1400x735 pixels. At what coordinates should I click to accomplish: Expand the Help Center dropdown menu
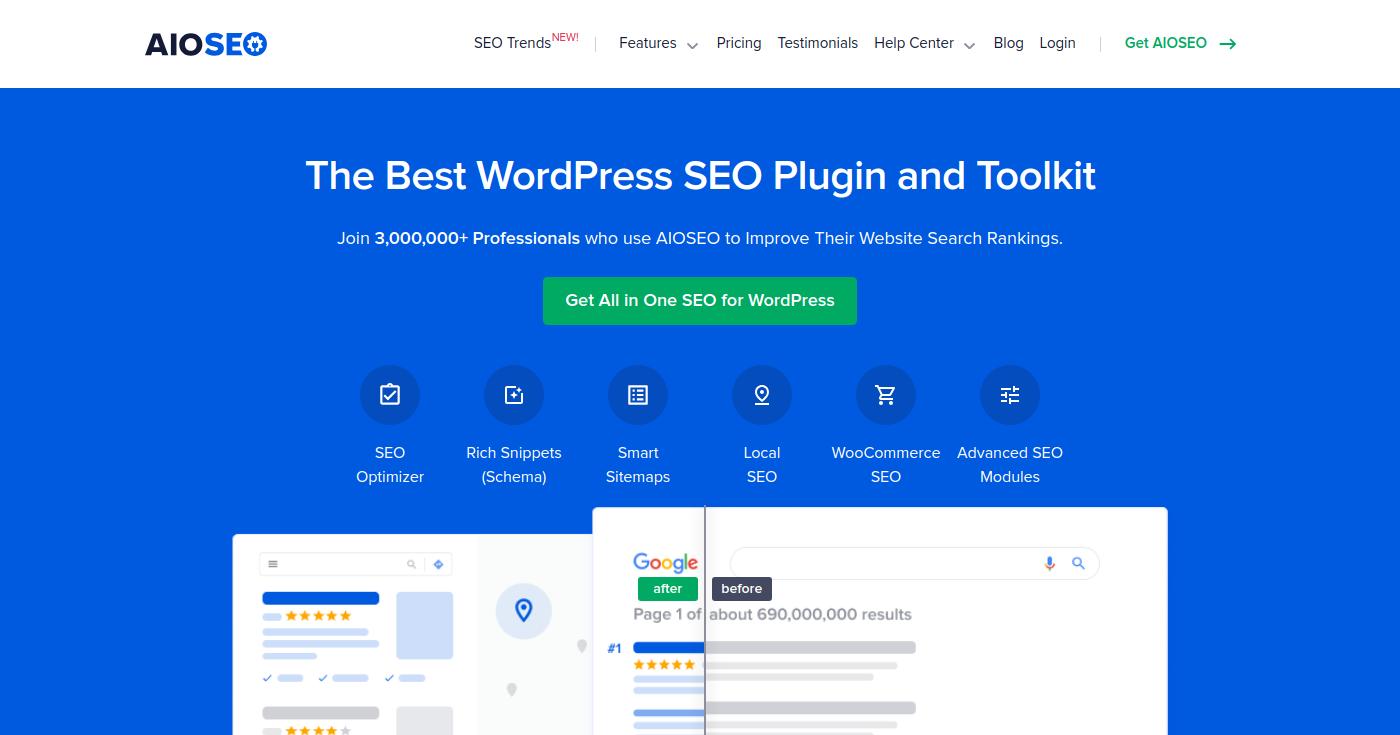924,43
